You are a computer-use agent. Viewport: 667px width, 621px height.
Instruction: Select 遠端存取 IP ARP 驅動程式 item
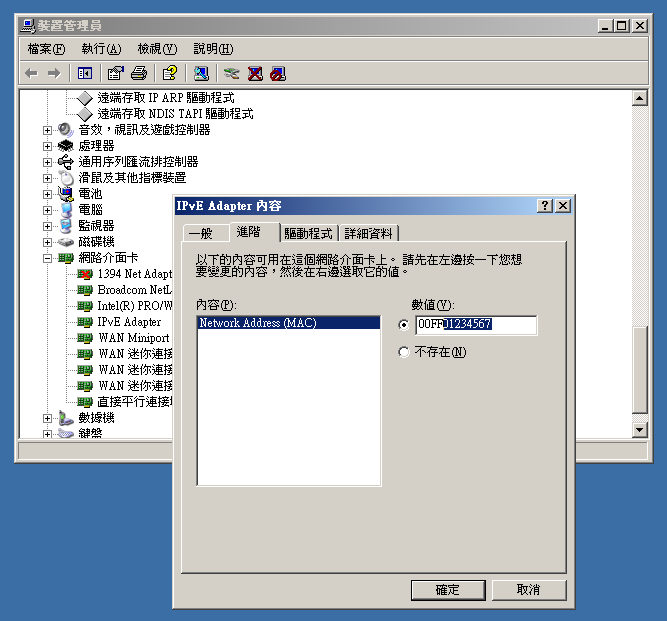(166, 98)
